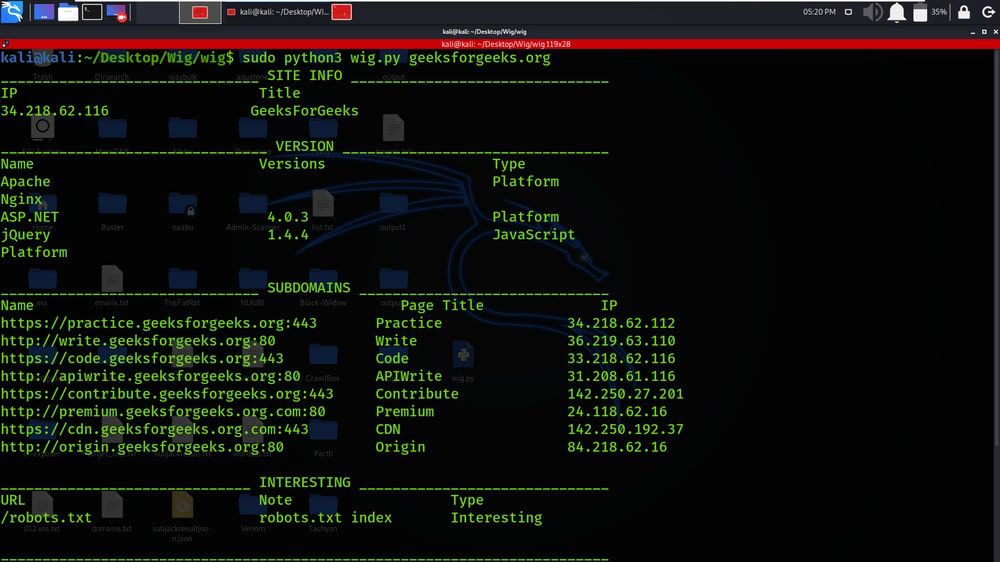
Task: Open https://code.geeksforgeeks.org:443 link
Action: (x=142, y=359)
